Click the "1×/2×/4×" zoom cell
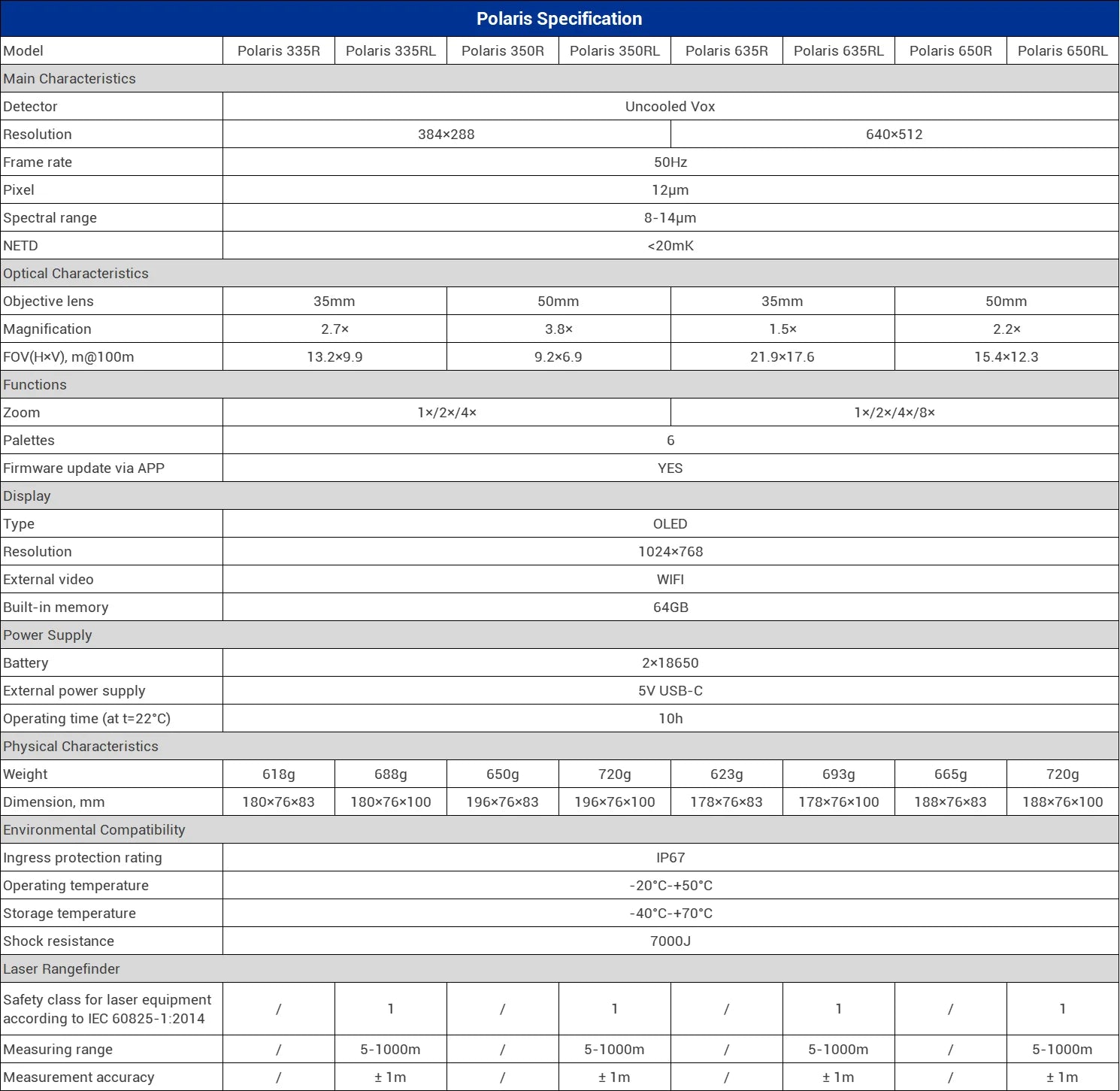The image size is (1120, 1091). tap(446, 412)
